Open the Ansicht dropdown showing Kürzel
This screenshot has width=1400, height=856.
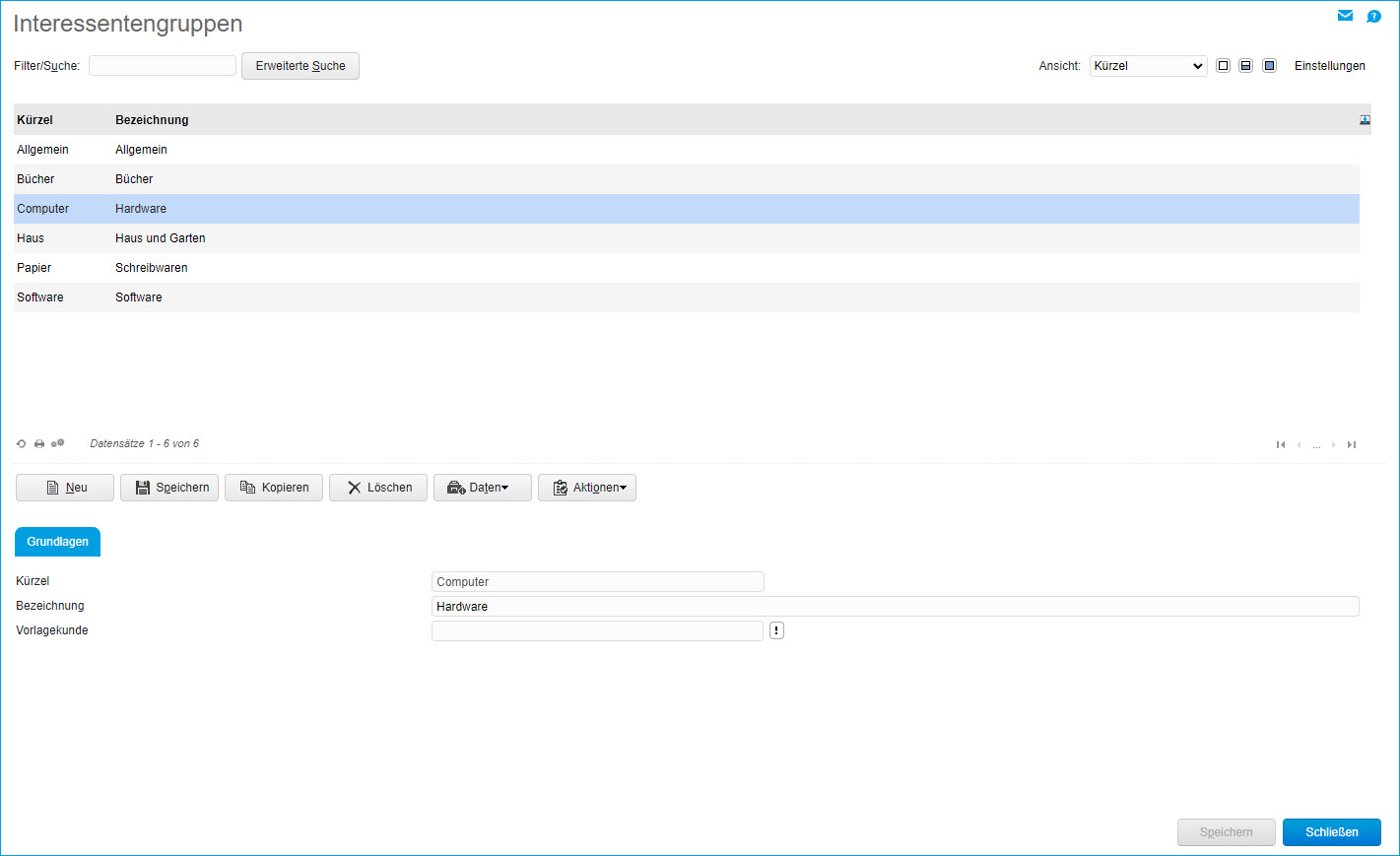pos(1148,66)
